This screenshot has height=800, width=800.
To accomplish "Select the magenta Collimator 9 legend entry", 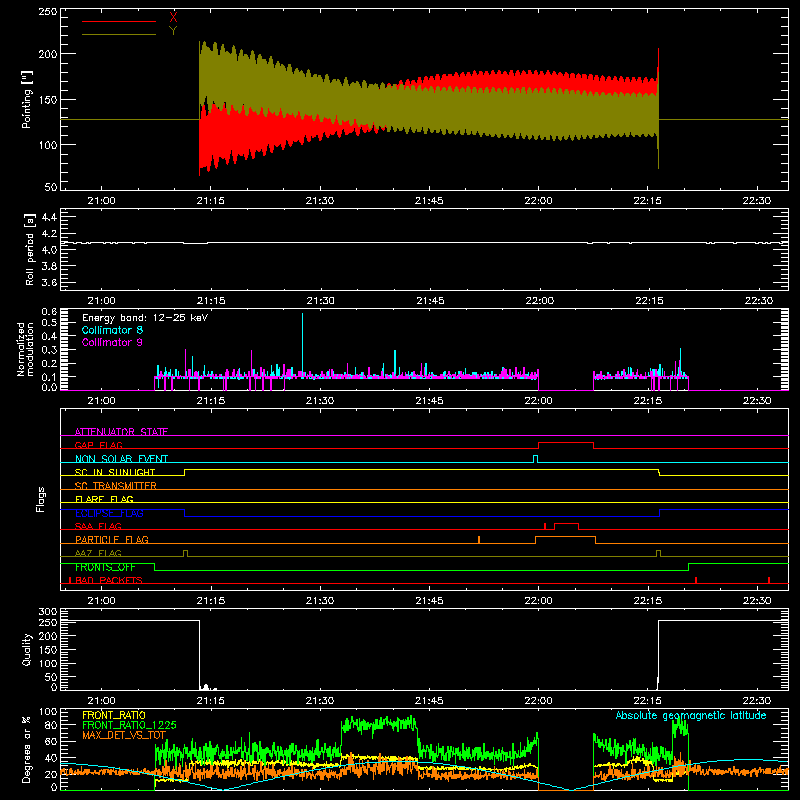I will tap(112, 342).
